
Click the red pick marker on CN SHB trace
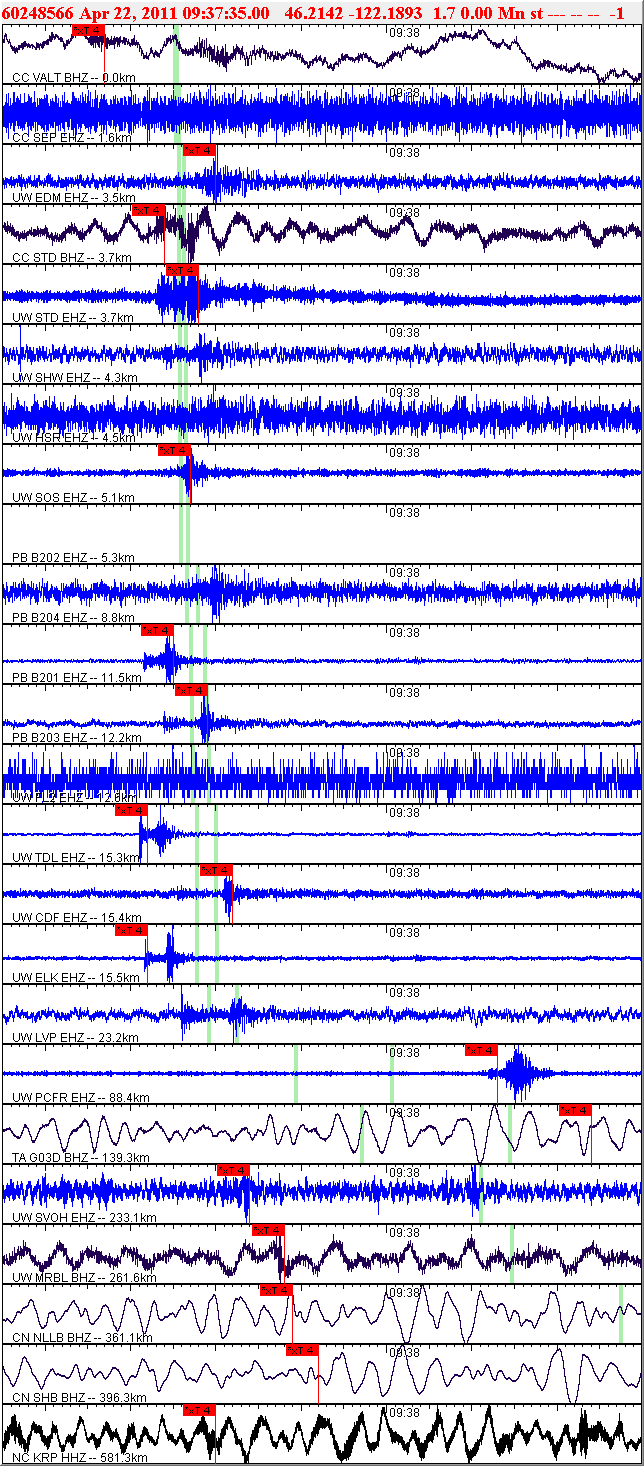click(x=303, y=1350)
